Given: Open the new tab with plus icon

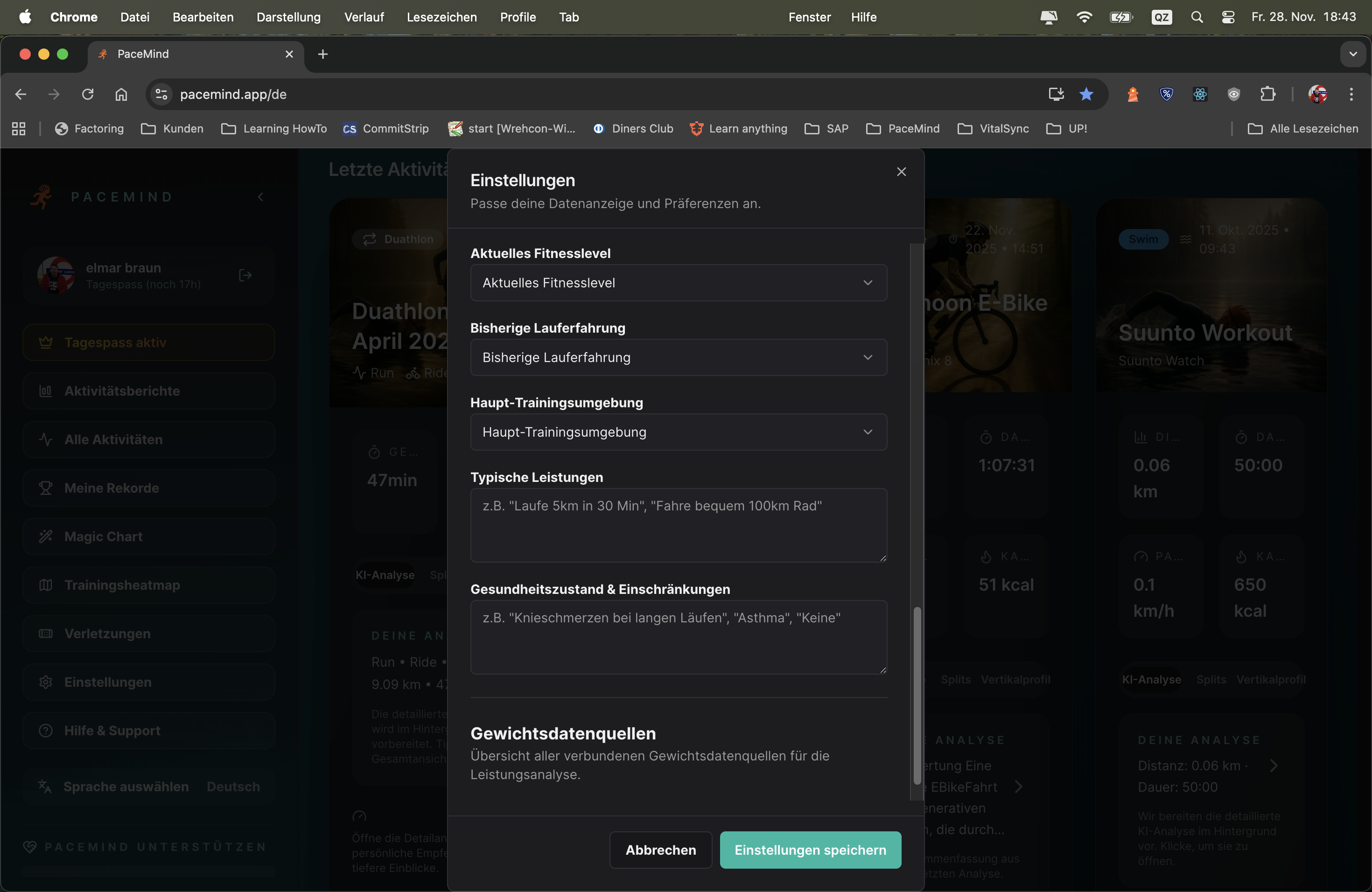Looking at the screenshot, I should click(323, 54).
